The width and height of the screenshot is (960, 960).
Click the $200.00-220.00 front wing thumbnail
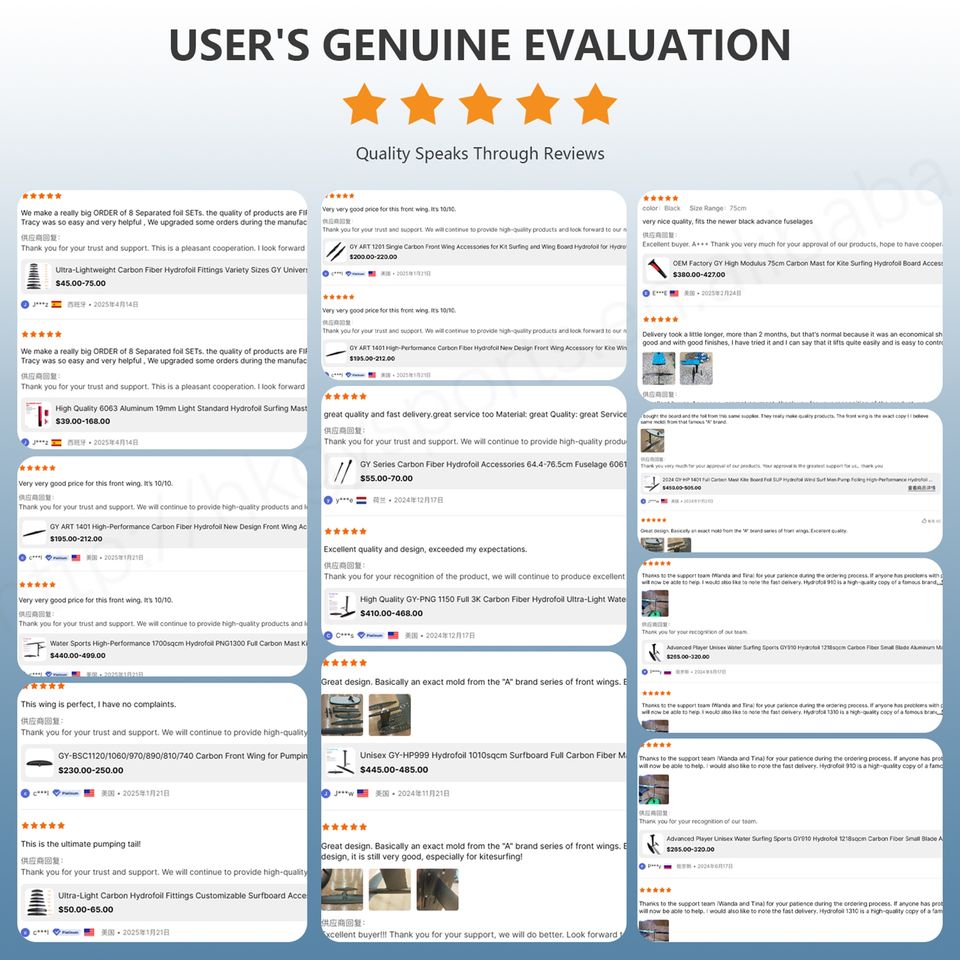pyautogui.click(x=335, y=251)
